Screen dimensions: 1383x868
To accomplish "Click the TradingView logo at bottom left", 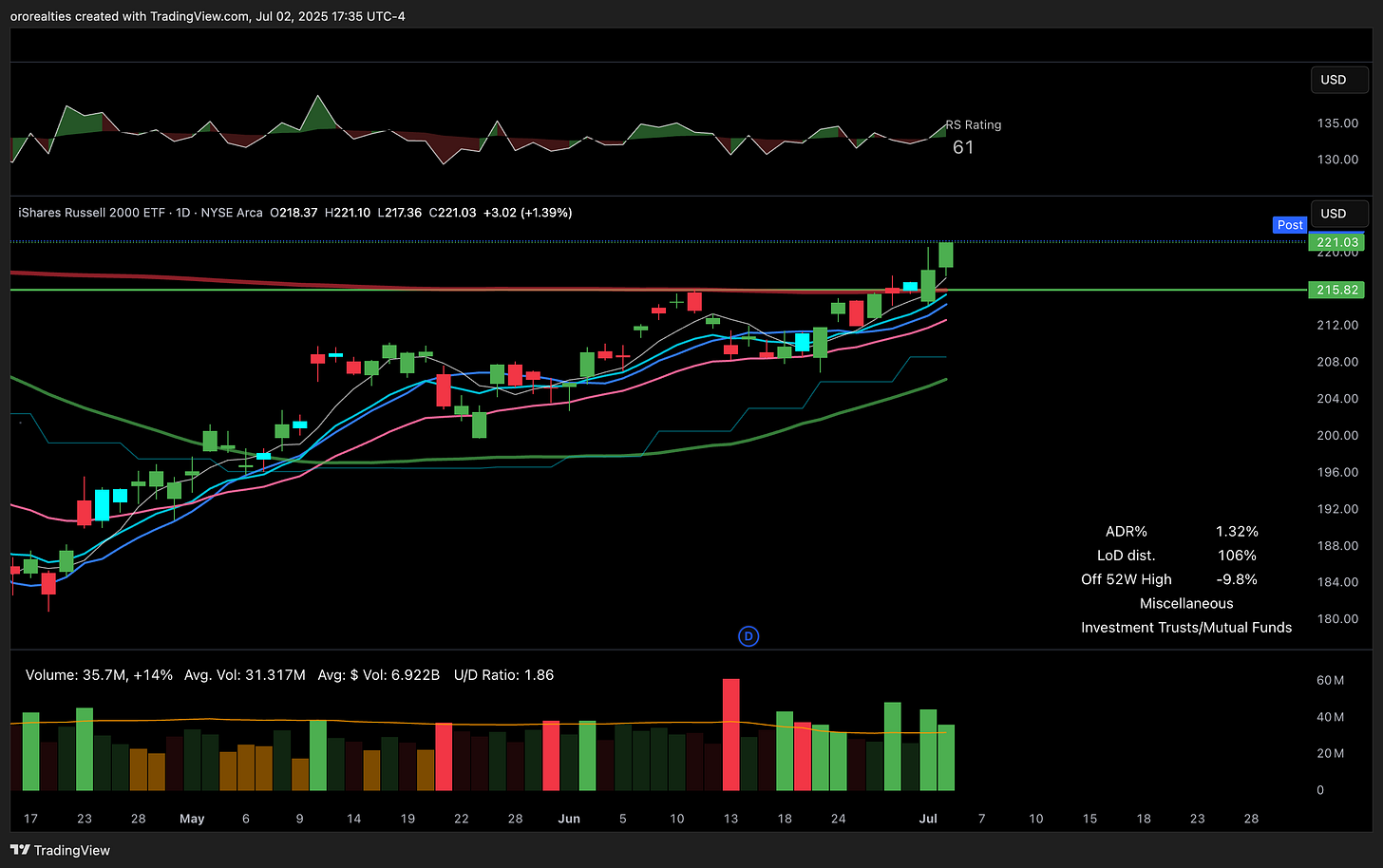I will [x=61, y=850].
